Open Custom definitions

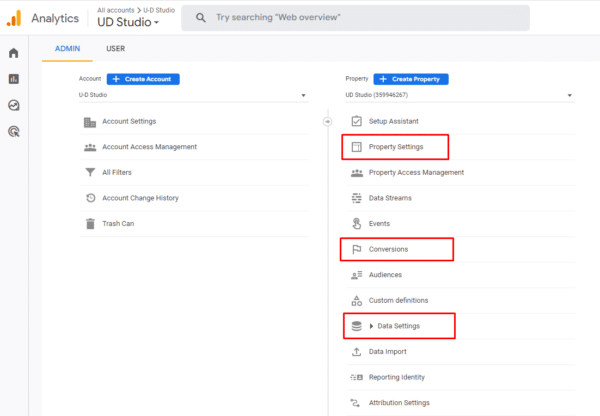398,300
